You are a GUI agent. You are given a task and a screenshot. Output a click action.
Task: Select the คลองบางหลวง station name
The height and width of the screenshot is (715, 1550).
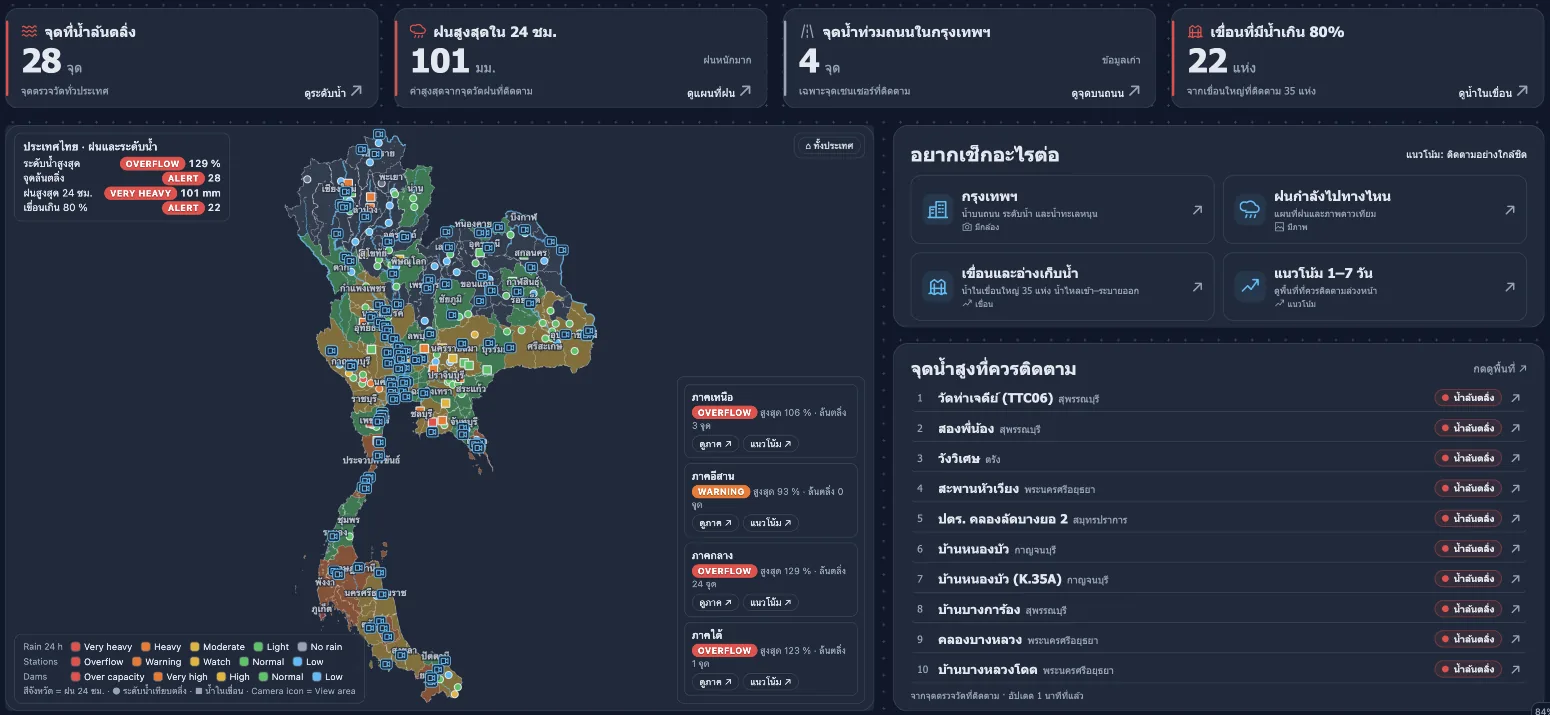(x=979, y=638)
